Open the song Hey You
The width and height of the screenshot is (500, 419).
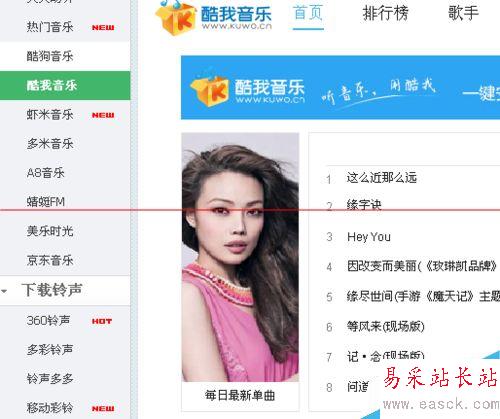[x=369, y=237]
